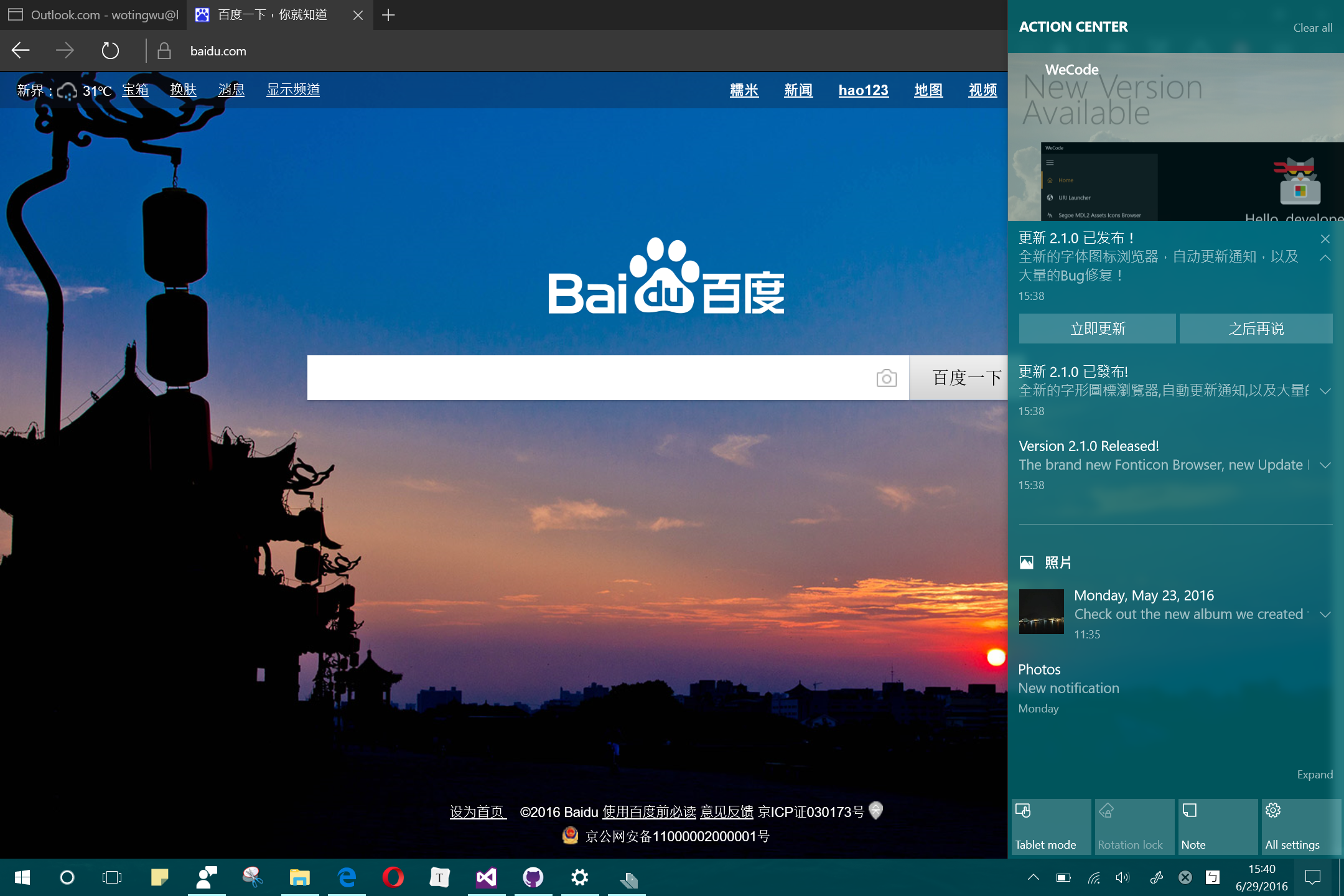
Task: Click the Action Center taskbar icon
Action: point(1313,877)
